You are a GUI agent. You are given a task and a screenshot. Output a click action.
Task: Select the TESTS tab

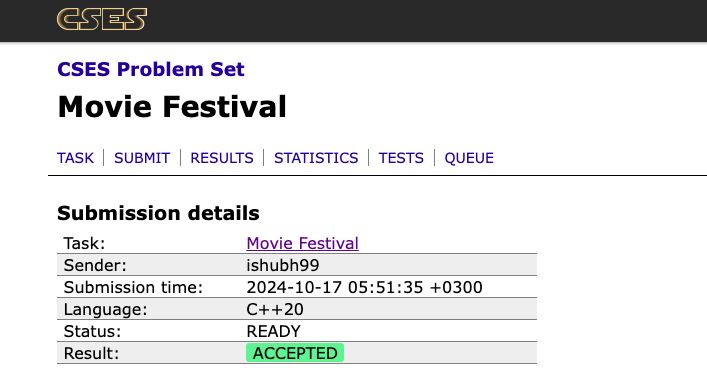click(x=401, y=158)
